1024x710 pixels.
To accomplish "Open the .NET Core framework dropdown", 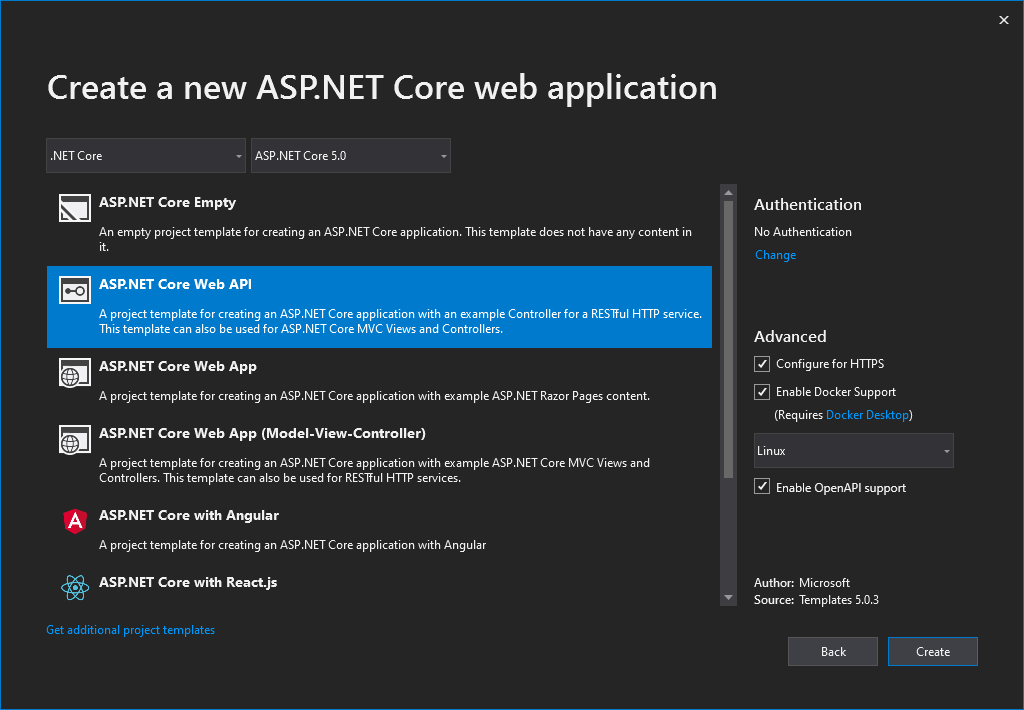I will coord(146,155).
